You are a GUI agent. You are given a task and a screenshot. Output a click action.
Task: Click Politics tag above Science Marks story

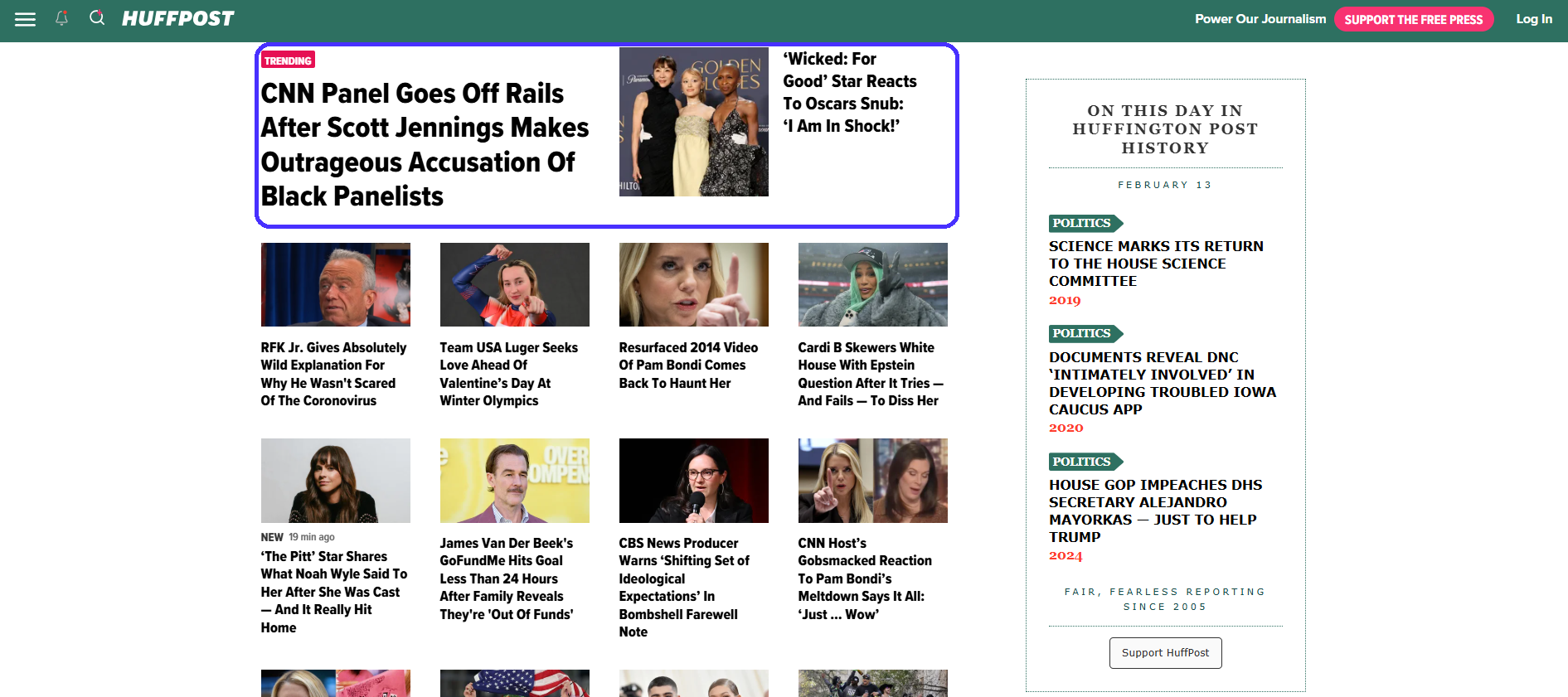[x=1085, y=223]
